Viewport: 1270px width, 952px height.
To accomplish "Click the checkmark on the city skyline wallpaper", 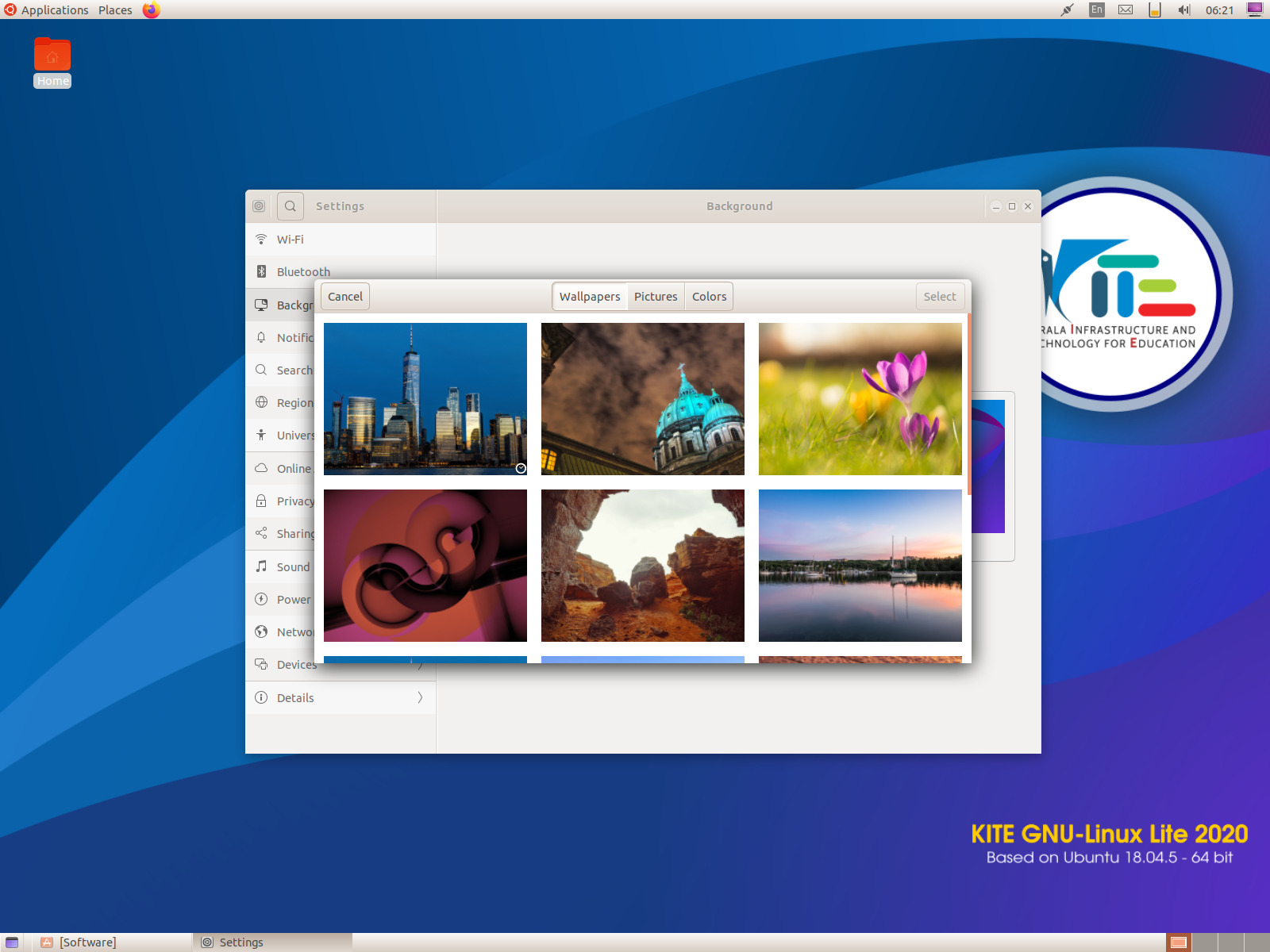I will tap(520, 468).
